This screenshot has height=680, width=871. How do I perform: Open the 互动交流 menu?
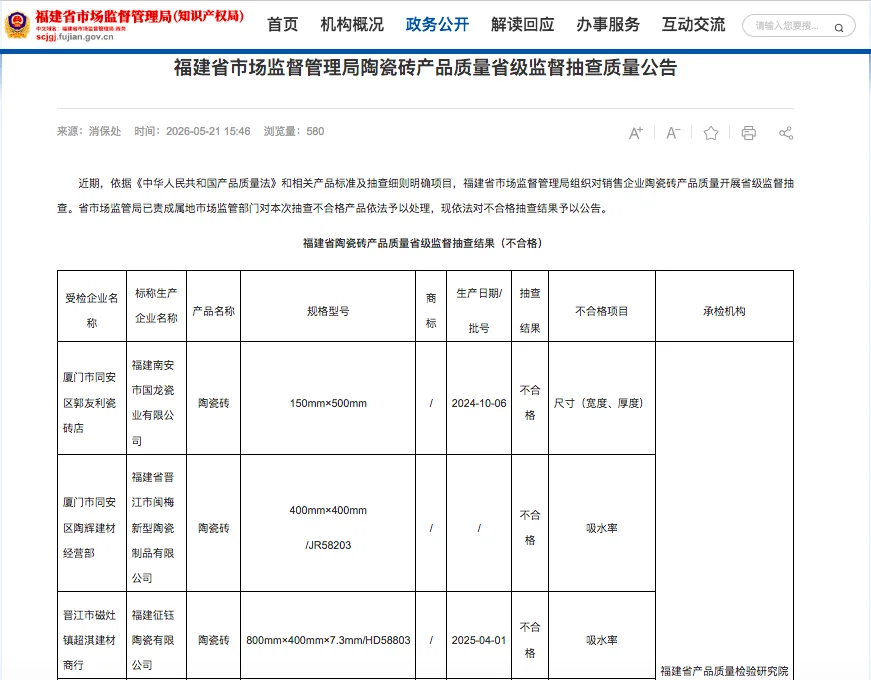point(694,24)
